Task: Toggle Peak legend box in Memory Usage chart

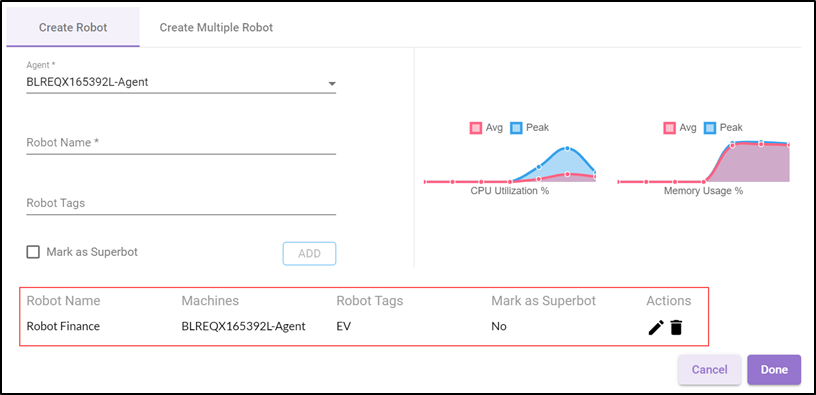Action: [x=710, y=128]
